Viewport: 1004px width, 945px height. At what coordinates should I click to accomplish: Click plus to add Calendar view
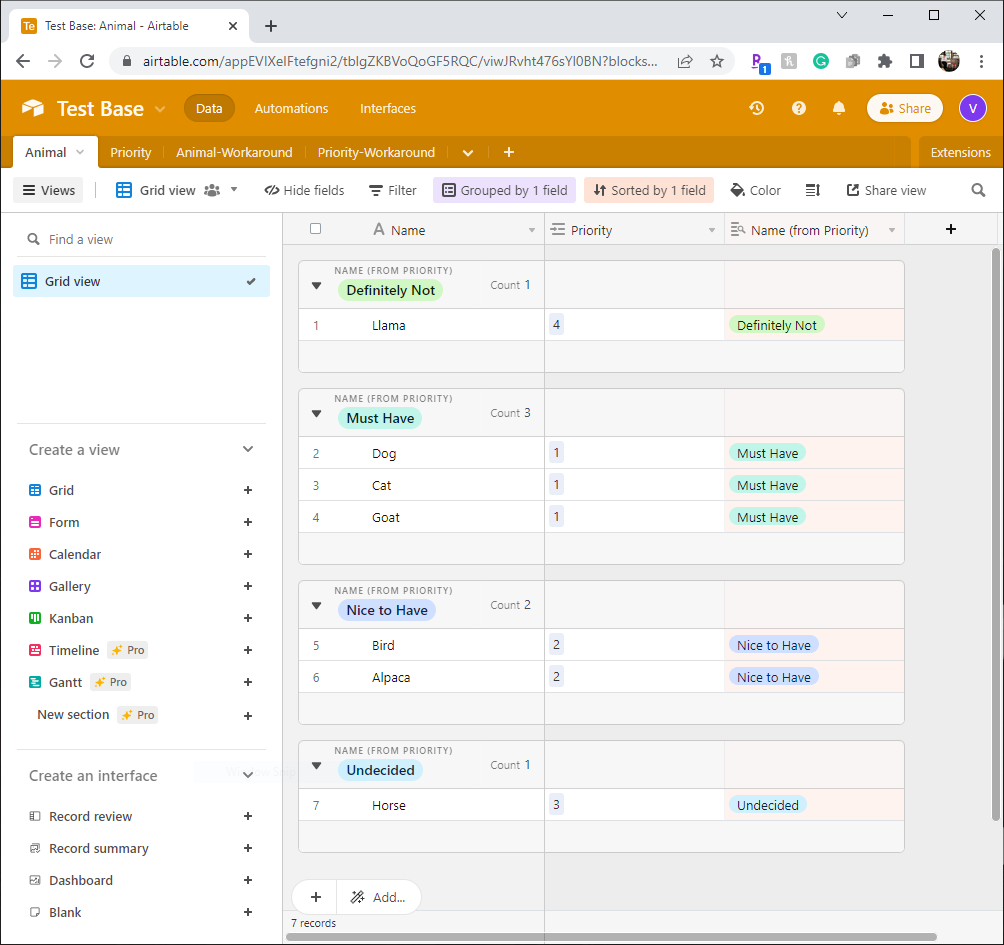248,554
